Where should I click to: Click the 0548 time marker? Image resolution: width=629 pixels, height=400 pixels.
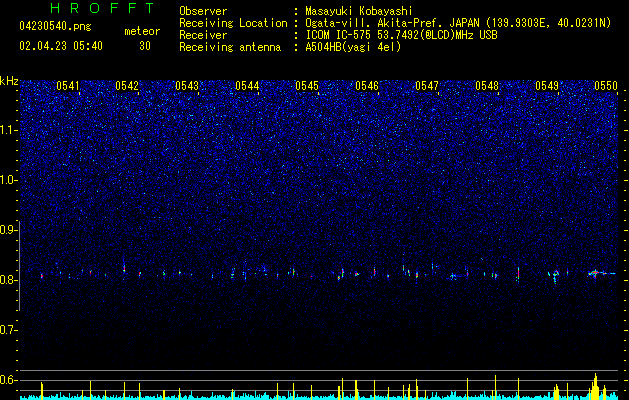[x=487, y=86]
